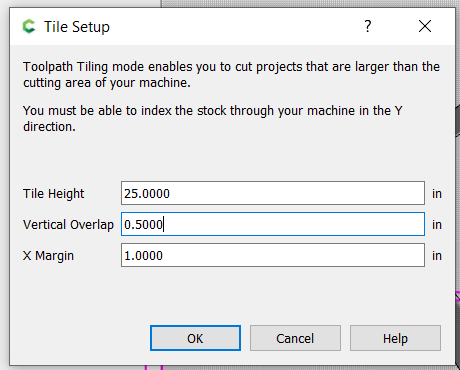
Task: Cancel the Tile Setup dialog
Action: click(295, 338)
